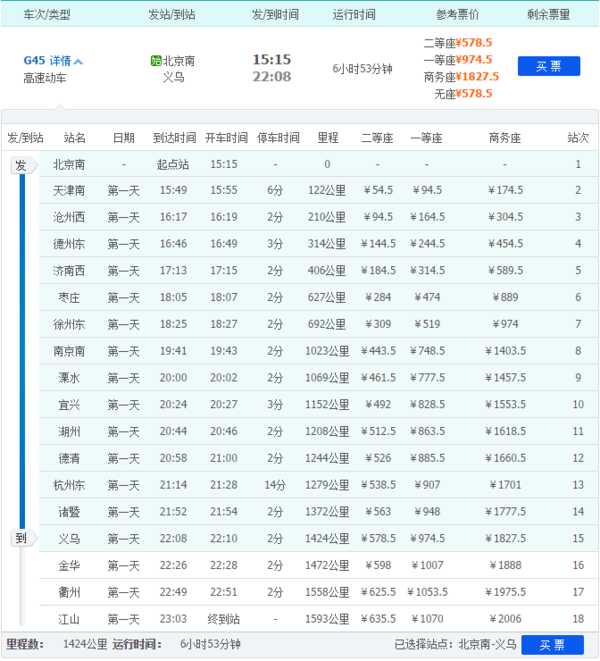Screen dimensions: 600x661
Task: Click the 一等座 price ¥974.5 in summary
Action: (473, 60)
